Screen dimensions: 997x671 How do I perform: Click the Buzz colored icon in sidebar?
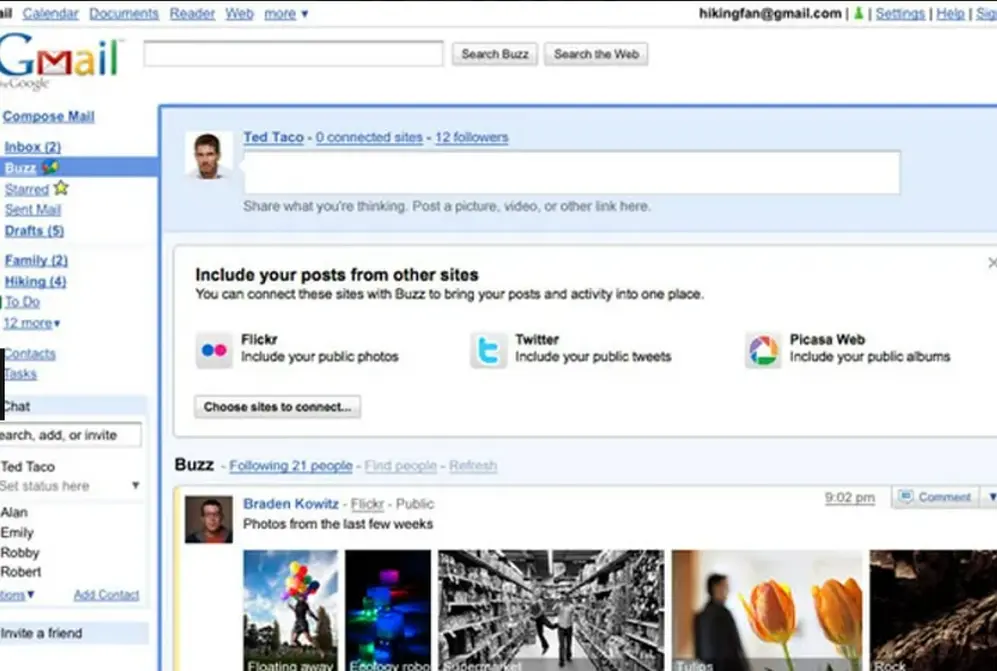click(50, 167)
